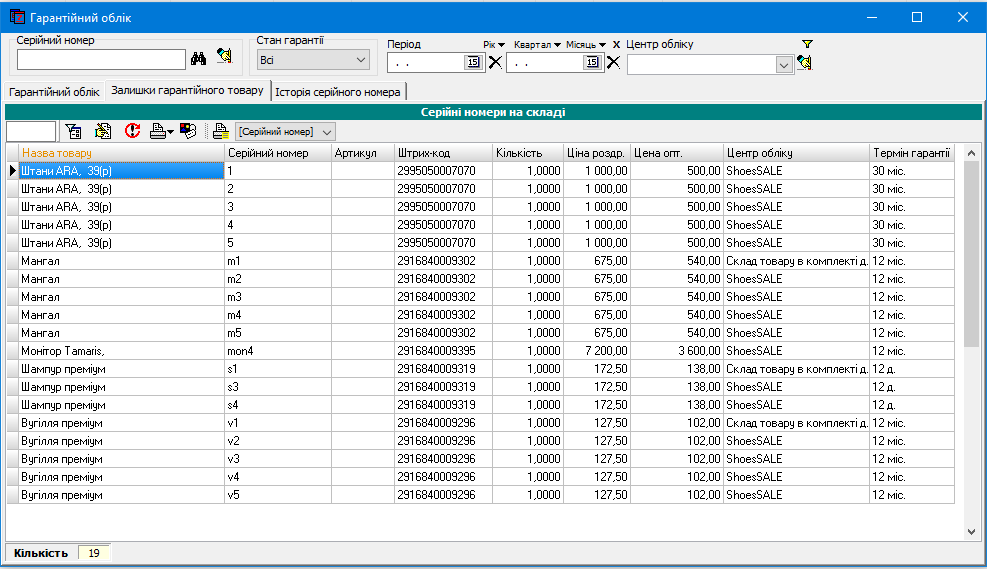Click the printer icon in grid toolbar
The height and width of the screenshot is (569, 987).
pos(158,131)
